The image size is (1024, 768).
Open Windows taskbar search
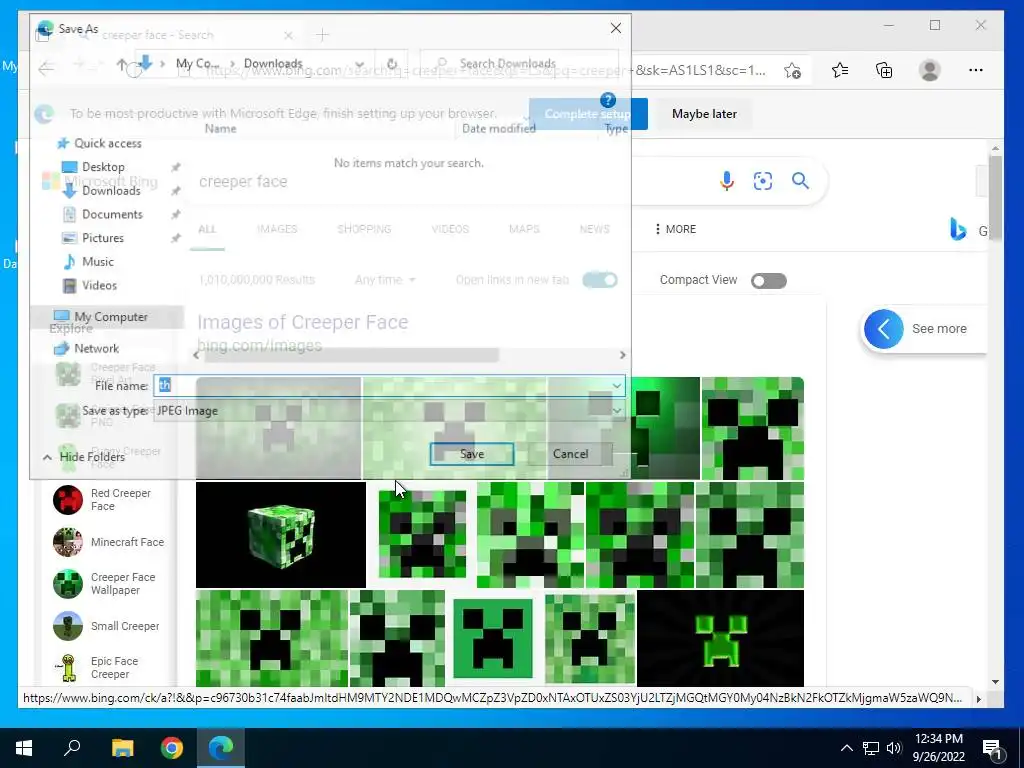72,748
